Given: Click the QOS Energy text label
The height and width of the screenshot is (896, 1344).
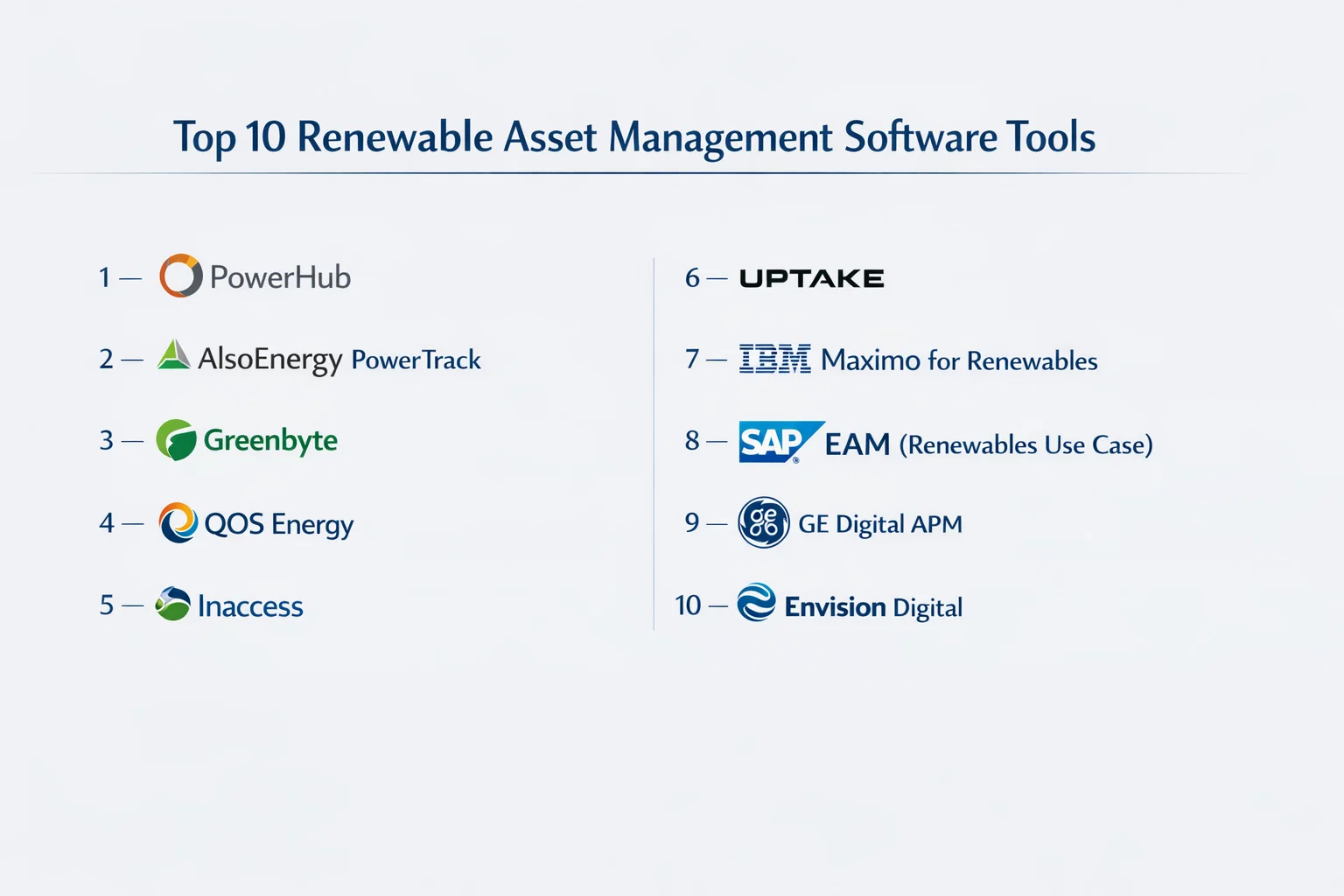Looking at the screenshot, I should coord(278,524).
